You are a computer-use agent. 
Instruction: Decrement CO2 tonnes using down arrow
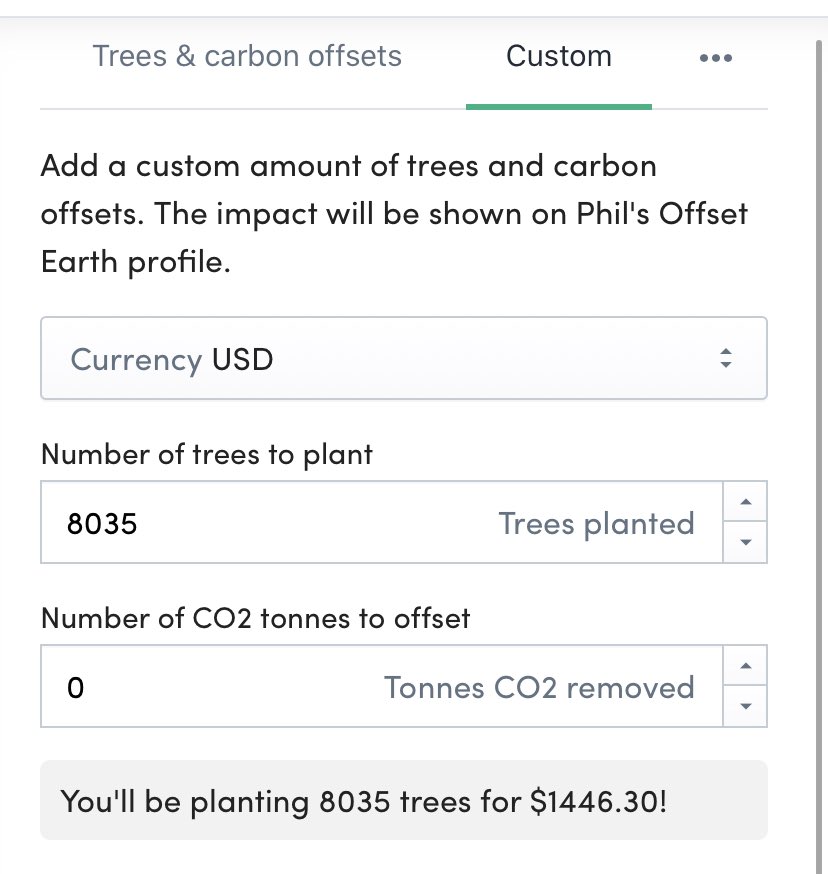tap(745, 706)
